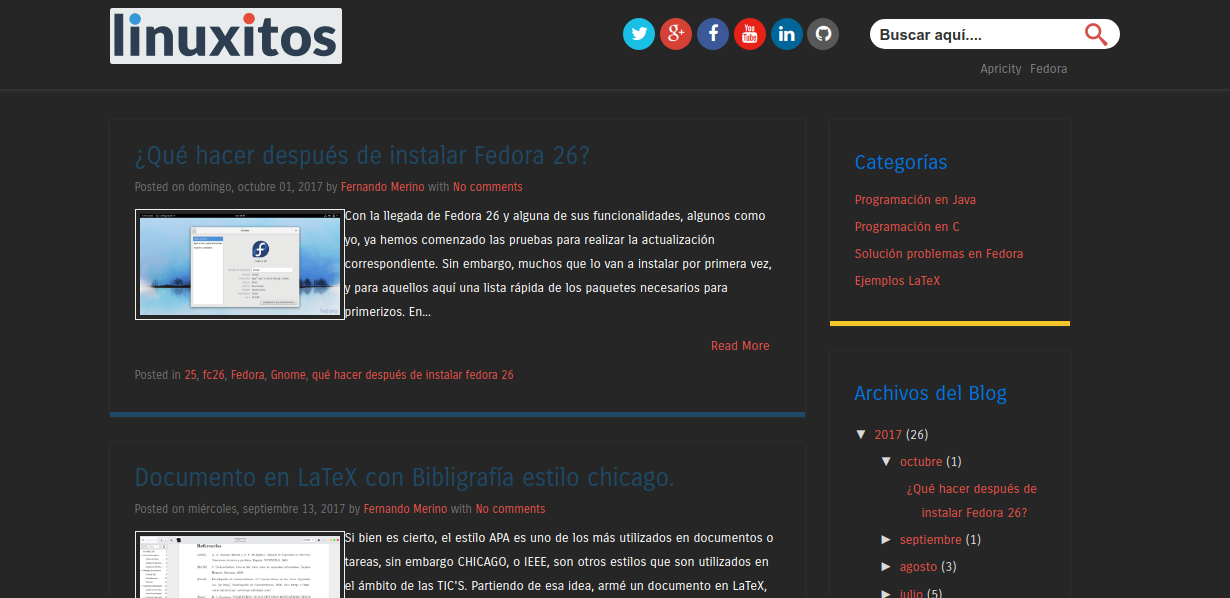Viewport: 1230px width, 598px height.
Task: Click post date 'miércoles, septiembre 13, 2017'
Action: tap(267, 509)
